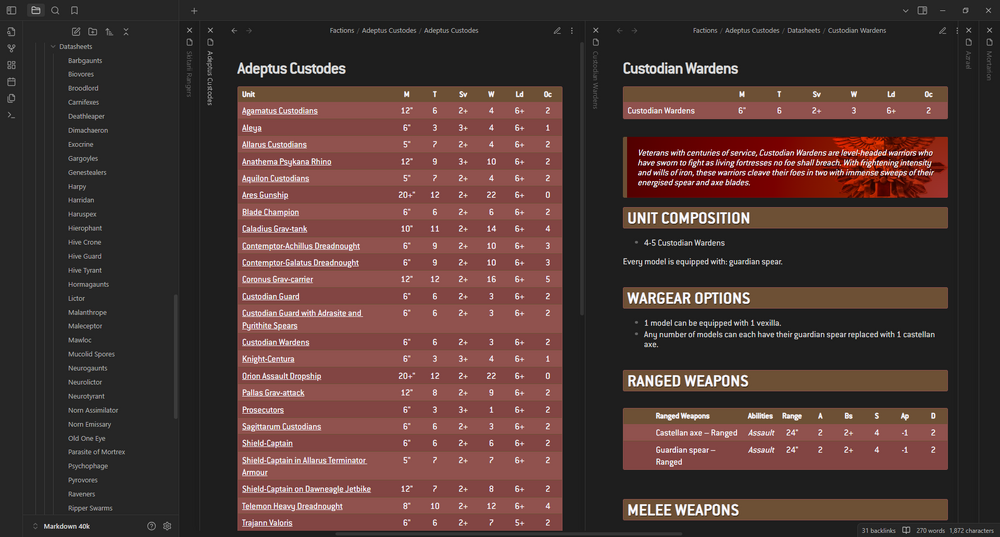This screenshot has width=1000, height=537.
Task: Navigate forward in Custodian Wardens pane
Action: [x=635, y=31]
